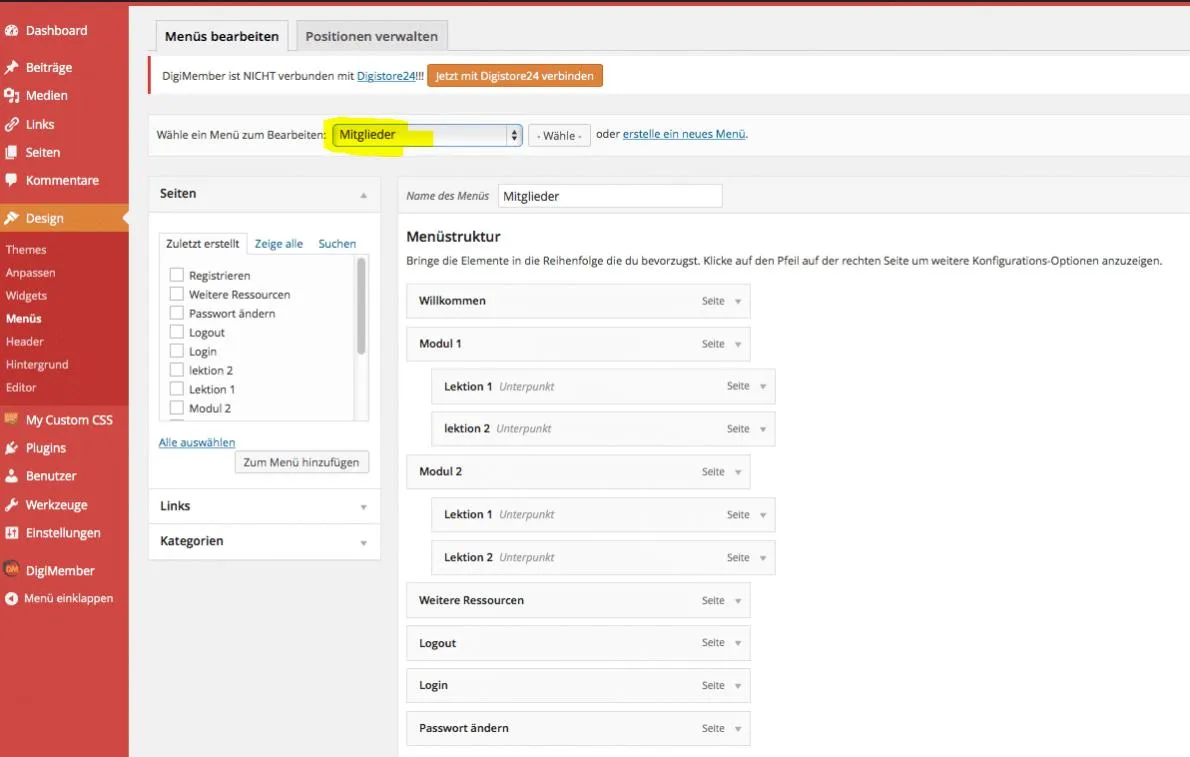The image size is (1190, 757).
Task: Expand the Modul 2 menu item options
Action: pyautogui.click(x=738, y=472)
